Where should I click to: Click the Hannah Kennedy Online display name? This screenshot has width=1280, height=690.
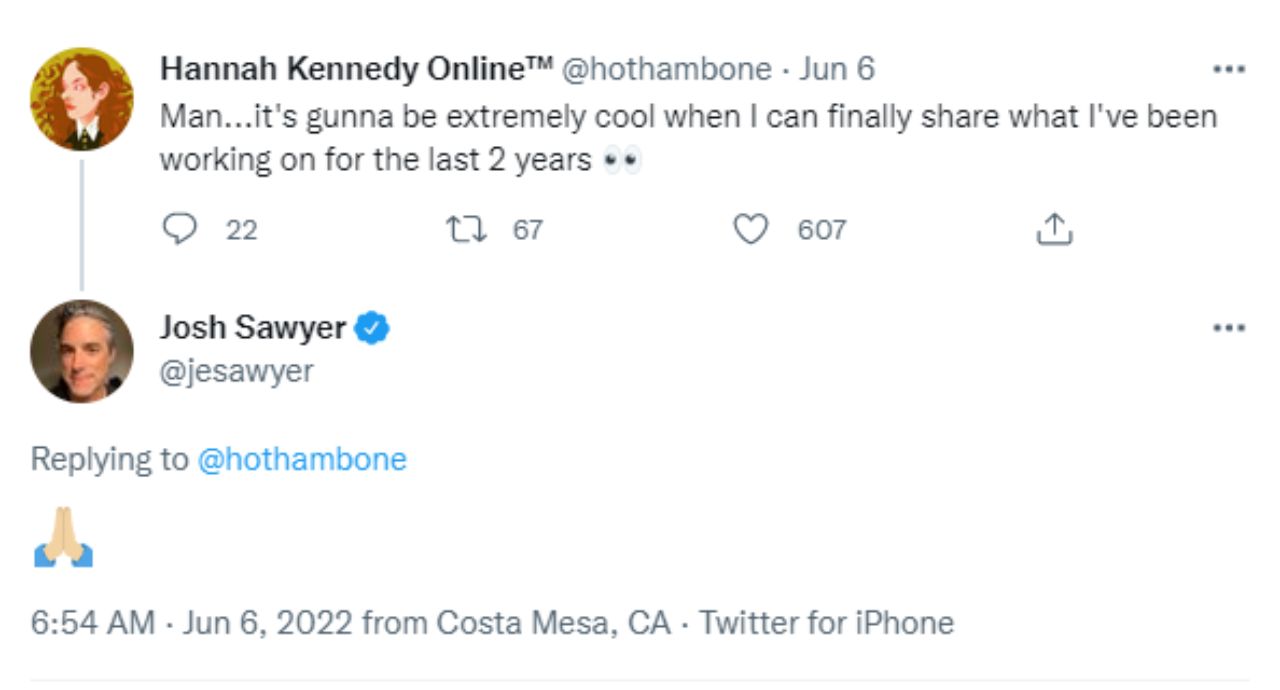(356, 69)
